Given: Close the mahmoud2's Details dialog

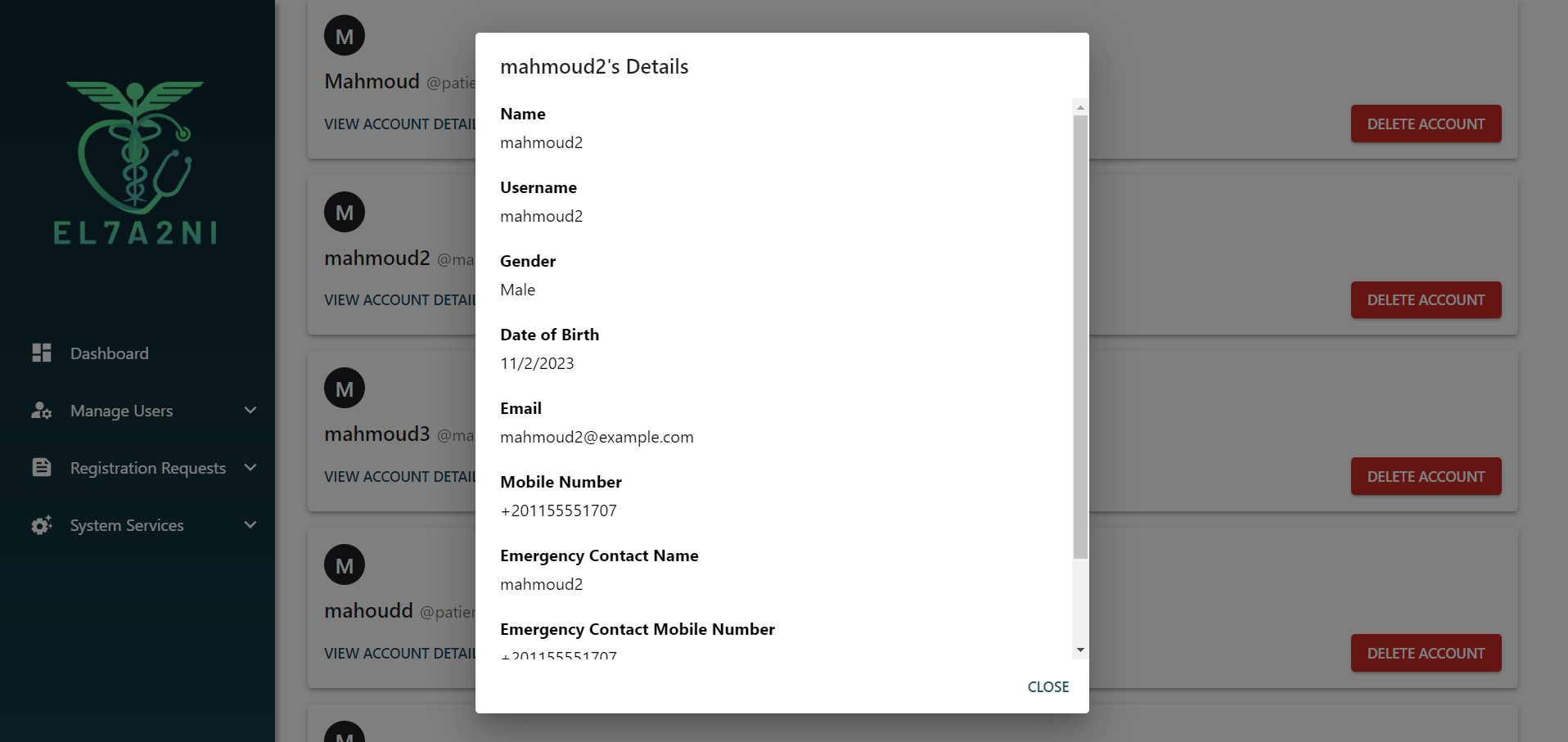Looking at the screenshot, I should click(1048, 686).
